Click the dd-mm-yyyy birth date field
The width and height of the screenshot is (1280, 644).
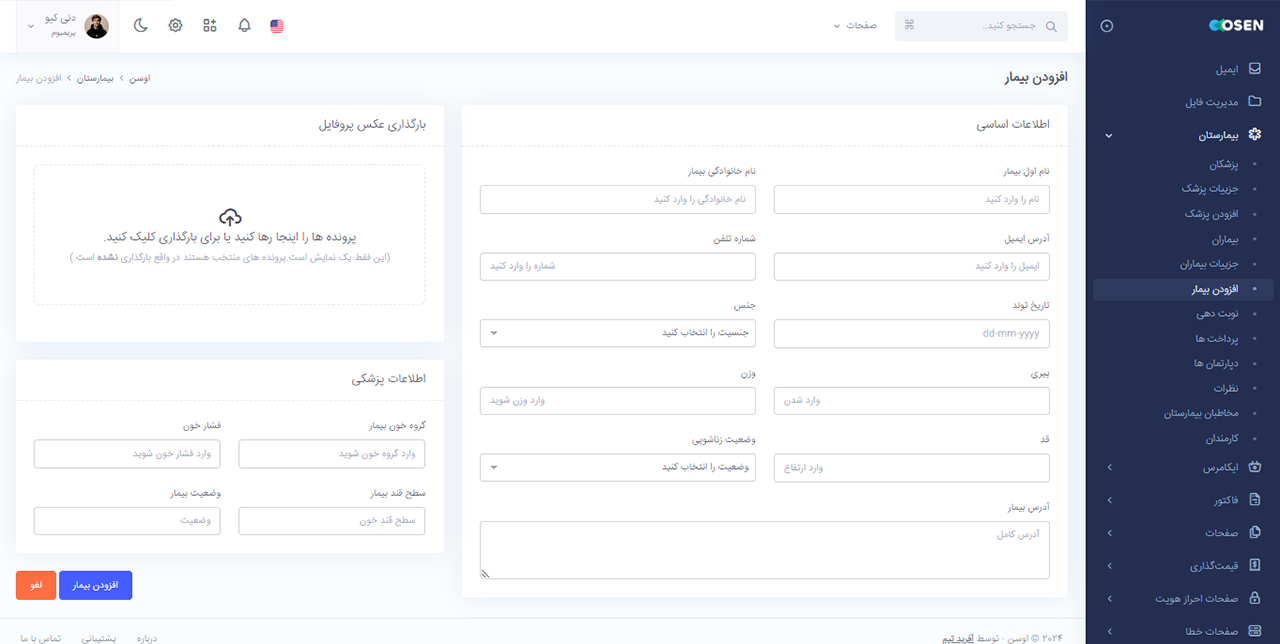point(911,333)
